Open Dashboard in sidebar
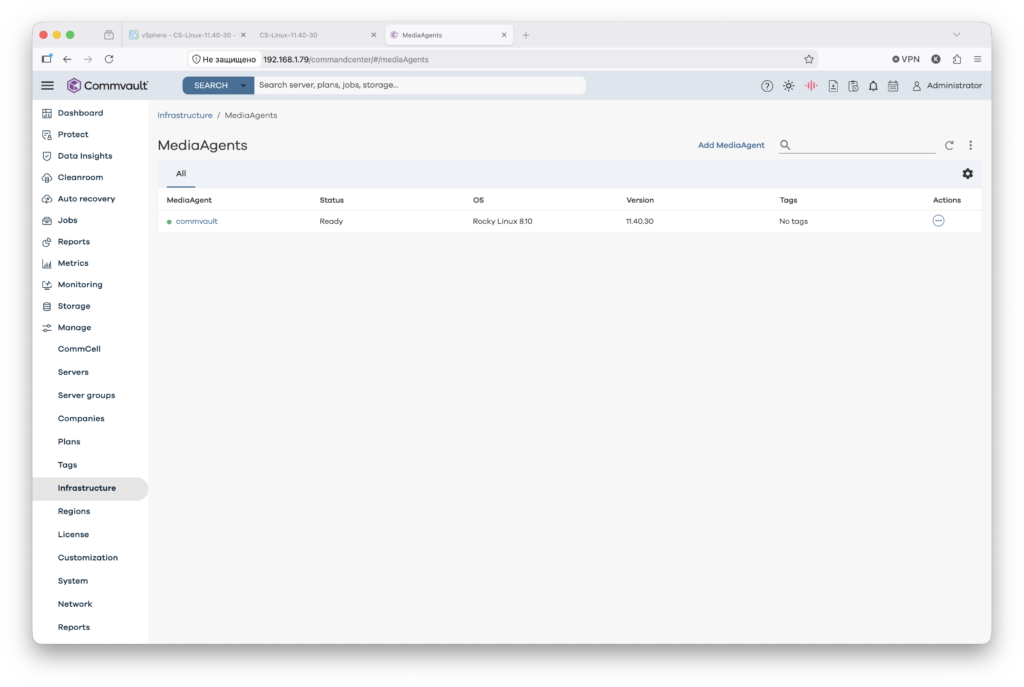The width and height of the screenshot is (1024, 687). (x=80, y=113)
